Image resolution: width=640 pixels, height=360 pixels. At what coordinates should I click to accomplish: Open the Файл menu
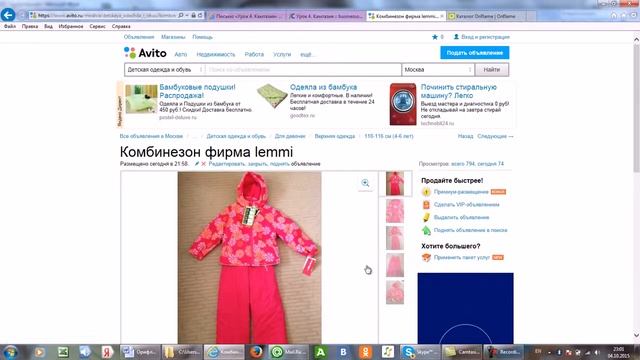click(10, 26)
